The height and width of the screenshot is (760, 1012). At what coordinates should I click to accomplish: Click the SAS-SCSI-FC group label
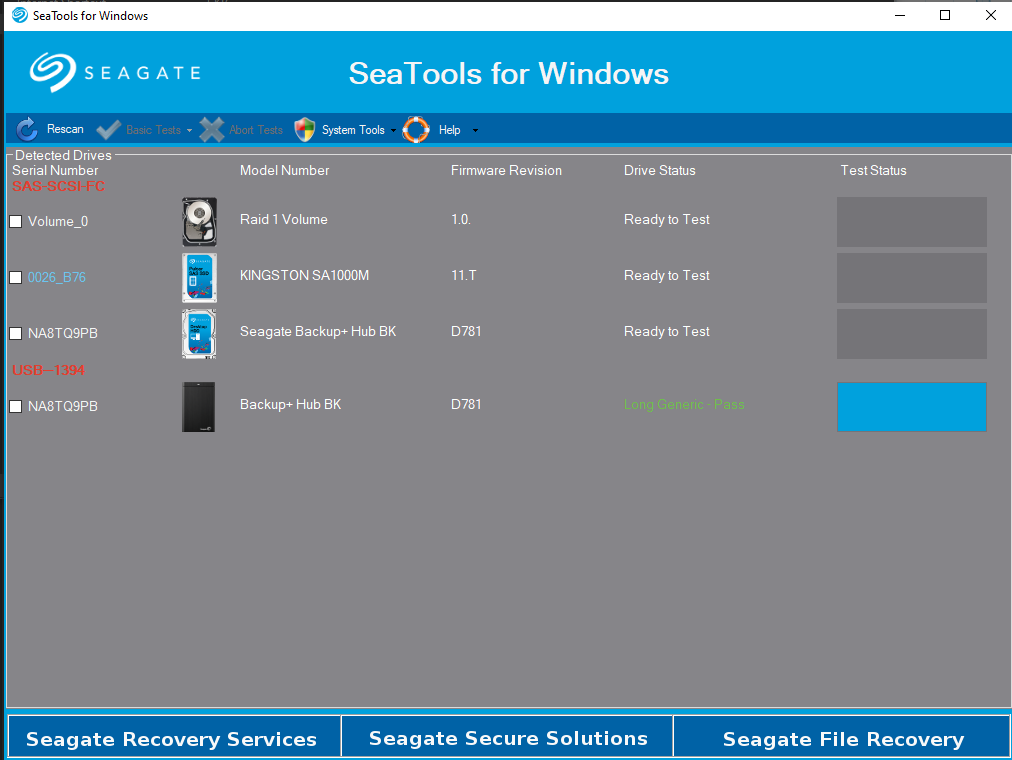point(58,186)
